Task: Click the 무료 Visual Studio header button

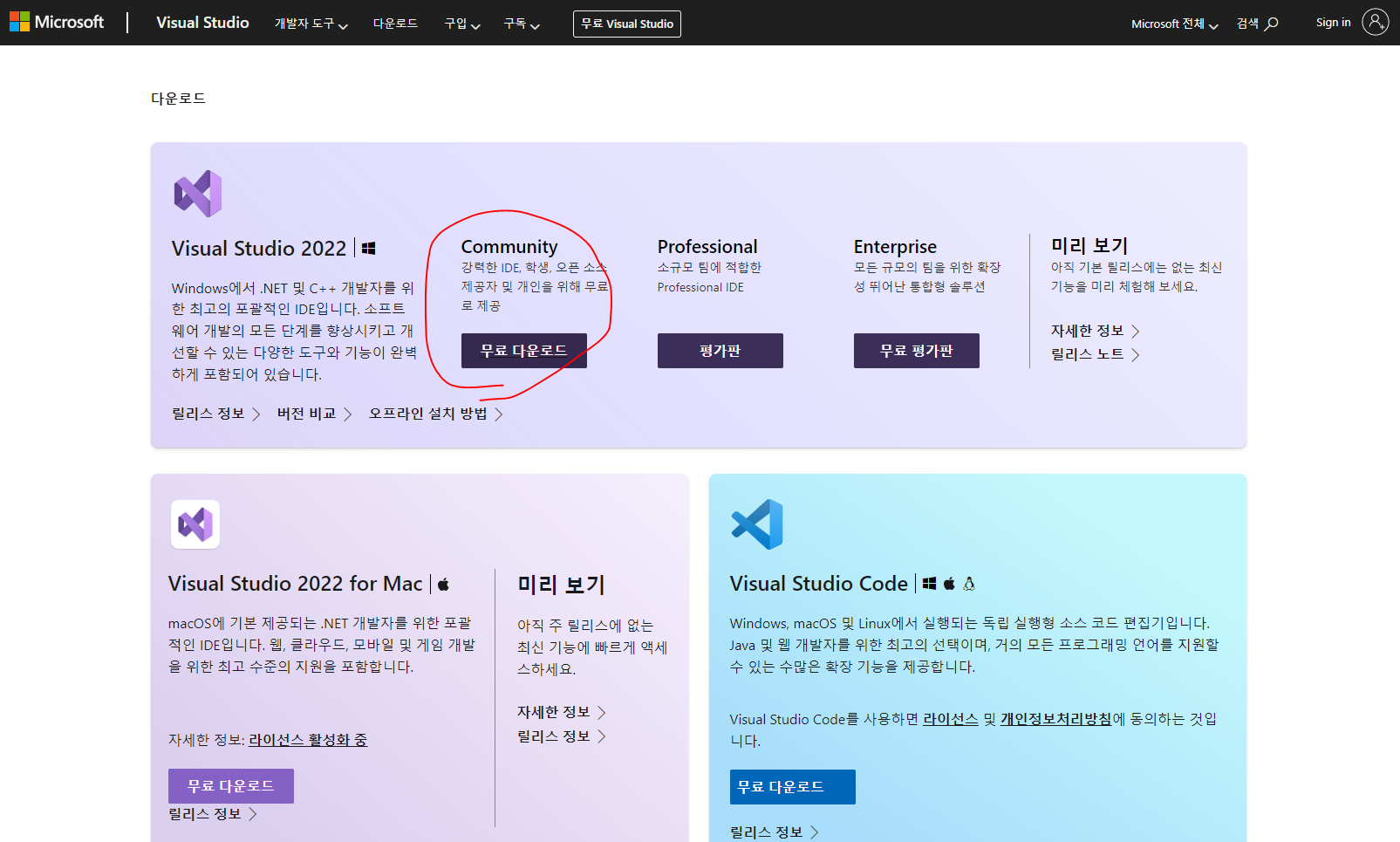Action: (x=627, y=24)
